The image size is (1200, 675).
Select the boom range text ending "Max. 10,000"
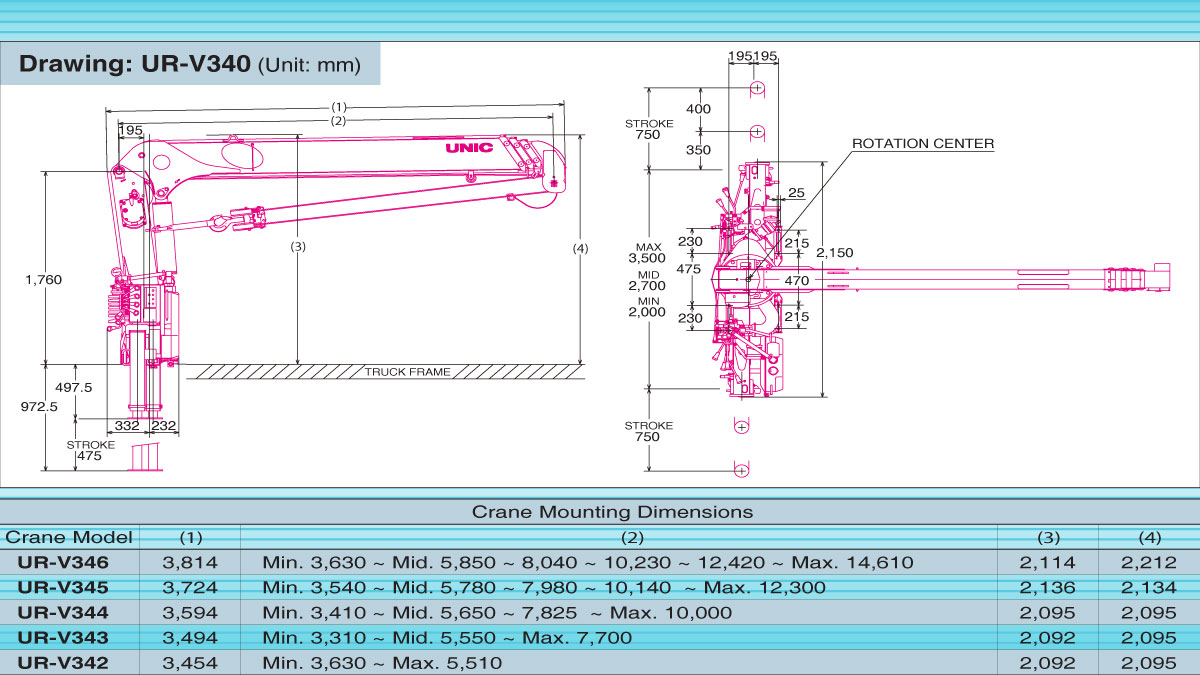point(497,613)
